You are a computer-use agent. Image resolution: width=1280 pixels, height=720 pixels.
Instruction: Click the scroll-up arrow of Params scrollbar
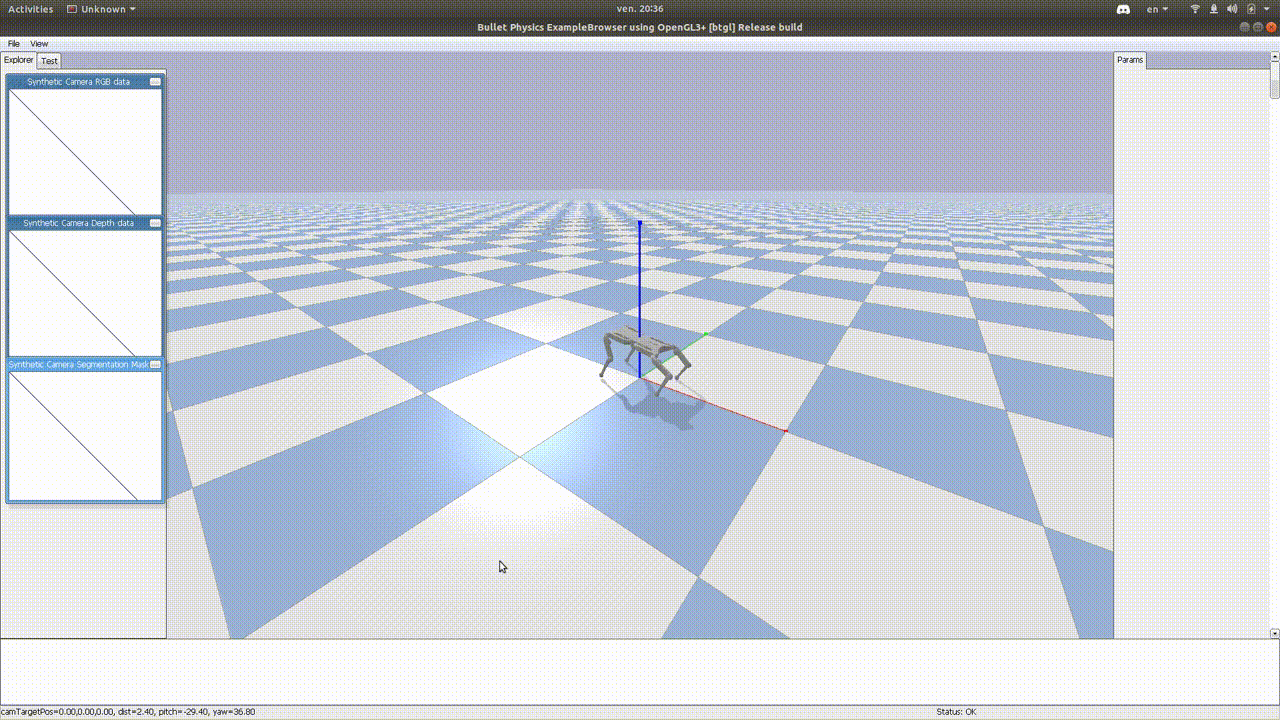pos(1275,56)
